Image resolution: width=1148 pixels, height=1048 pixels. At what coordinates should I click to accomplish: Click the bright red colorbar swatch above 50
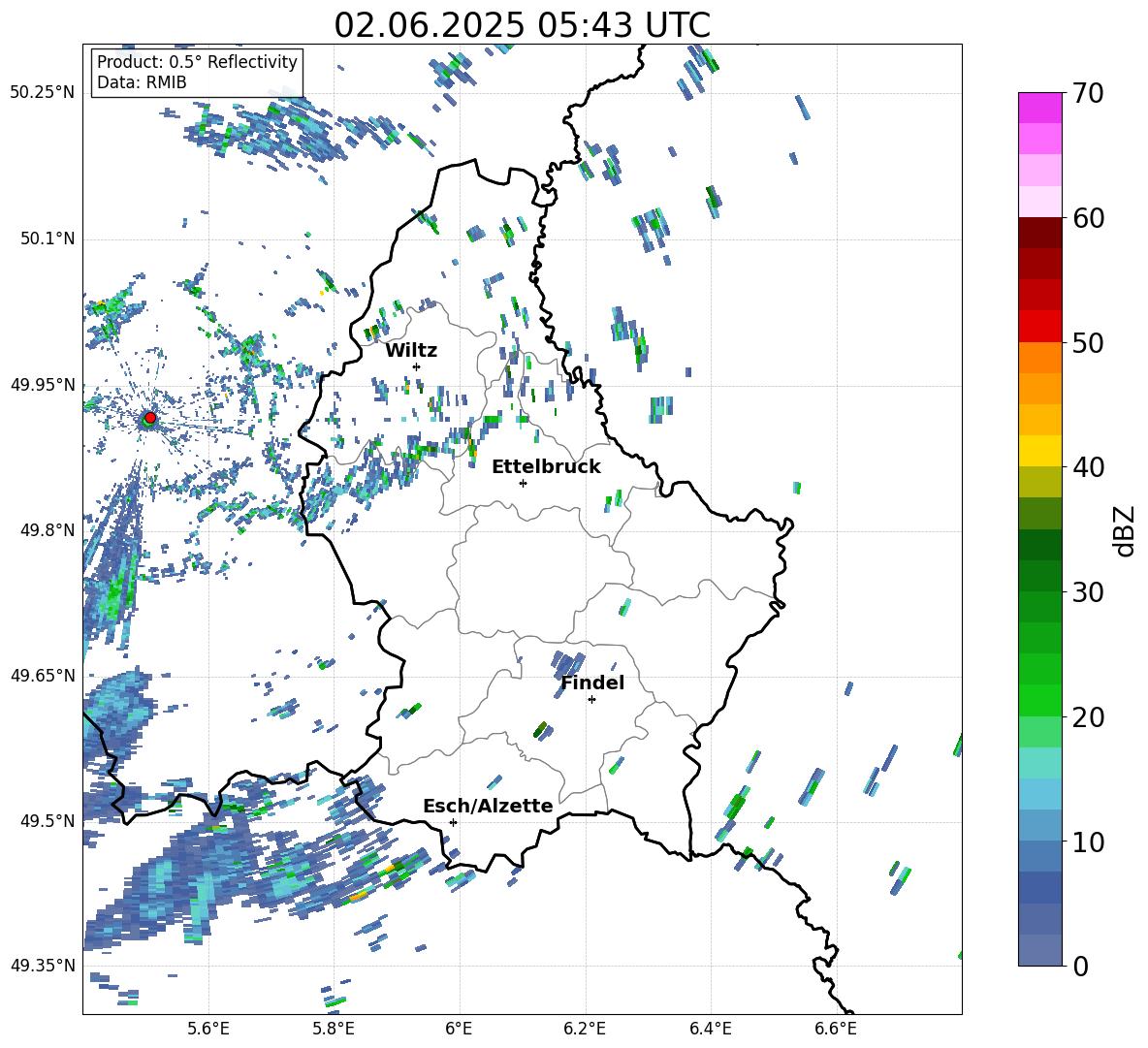pyautogui.click(x=1039, y=327)
